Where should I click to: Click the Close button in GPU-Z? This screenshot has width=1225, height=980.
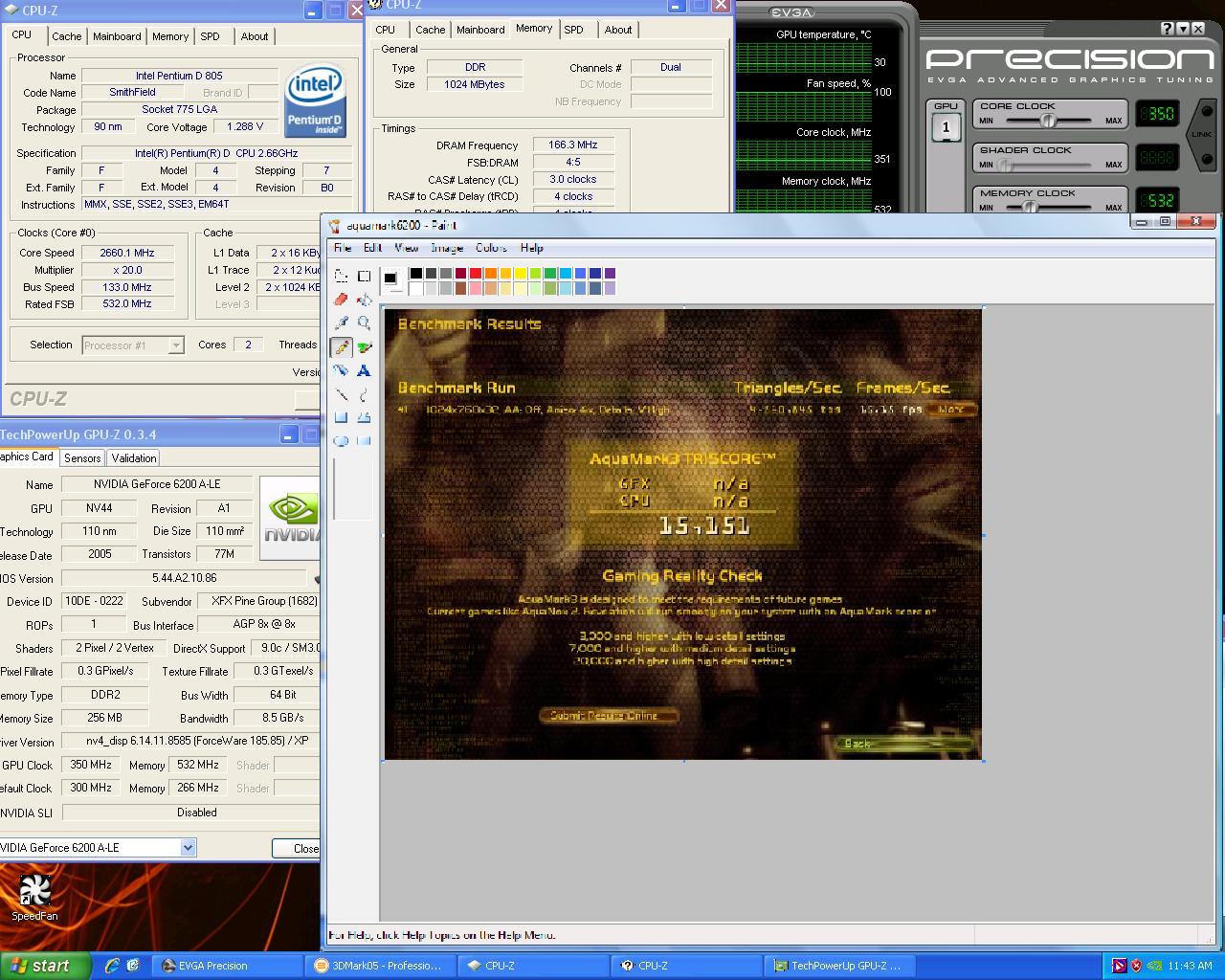[x=297, y=848]
